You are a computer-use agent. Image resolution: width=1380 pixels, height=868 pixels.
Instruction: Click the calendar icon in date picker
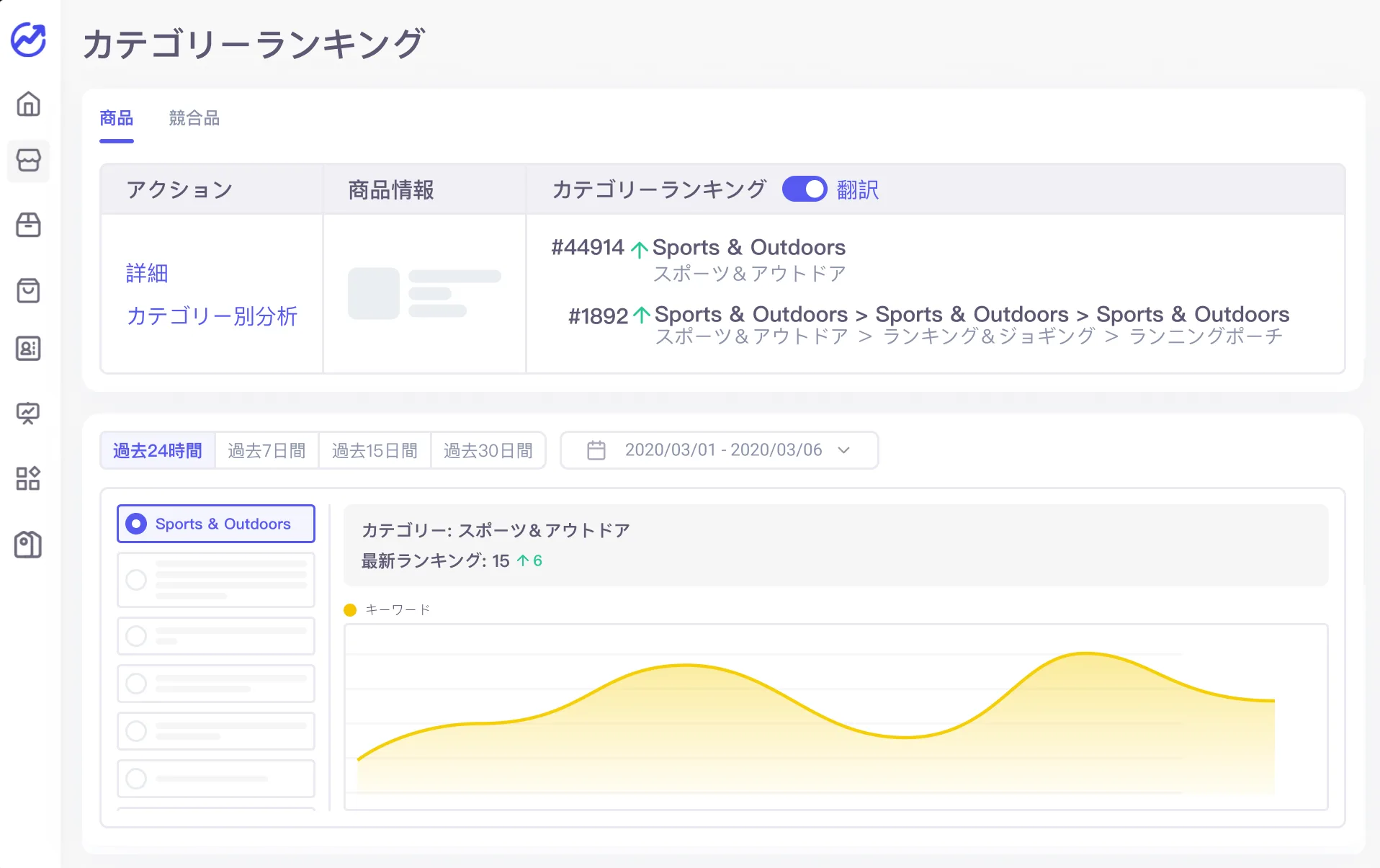pos(596,450)
